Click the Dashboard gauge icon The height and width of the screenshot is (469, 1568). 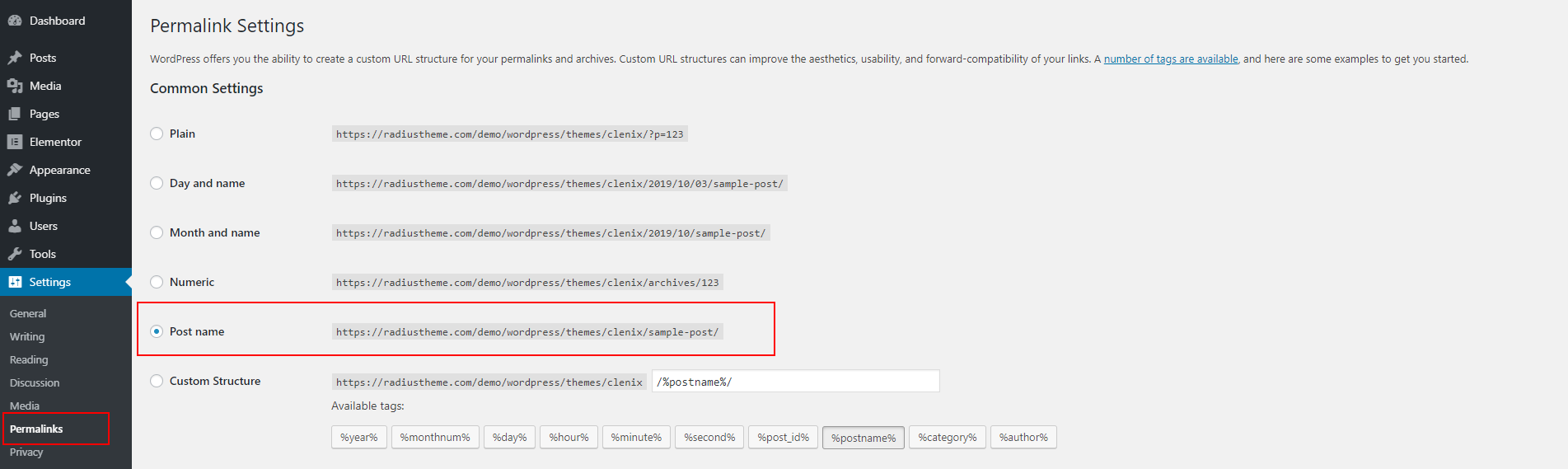(x=15, y=21)
